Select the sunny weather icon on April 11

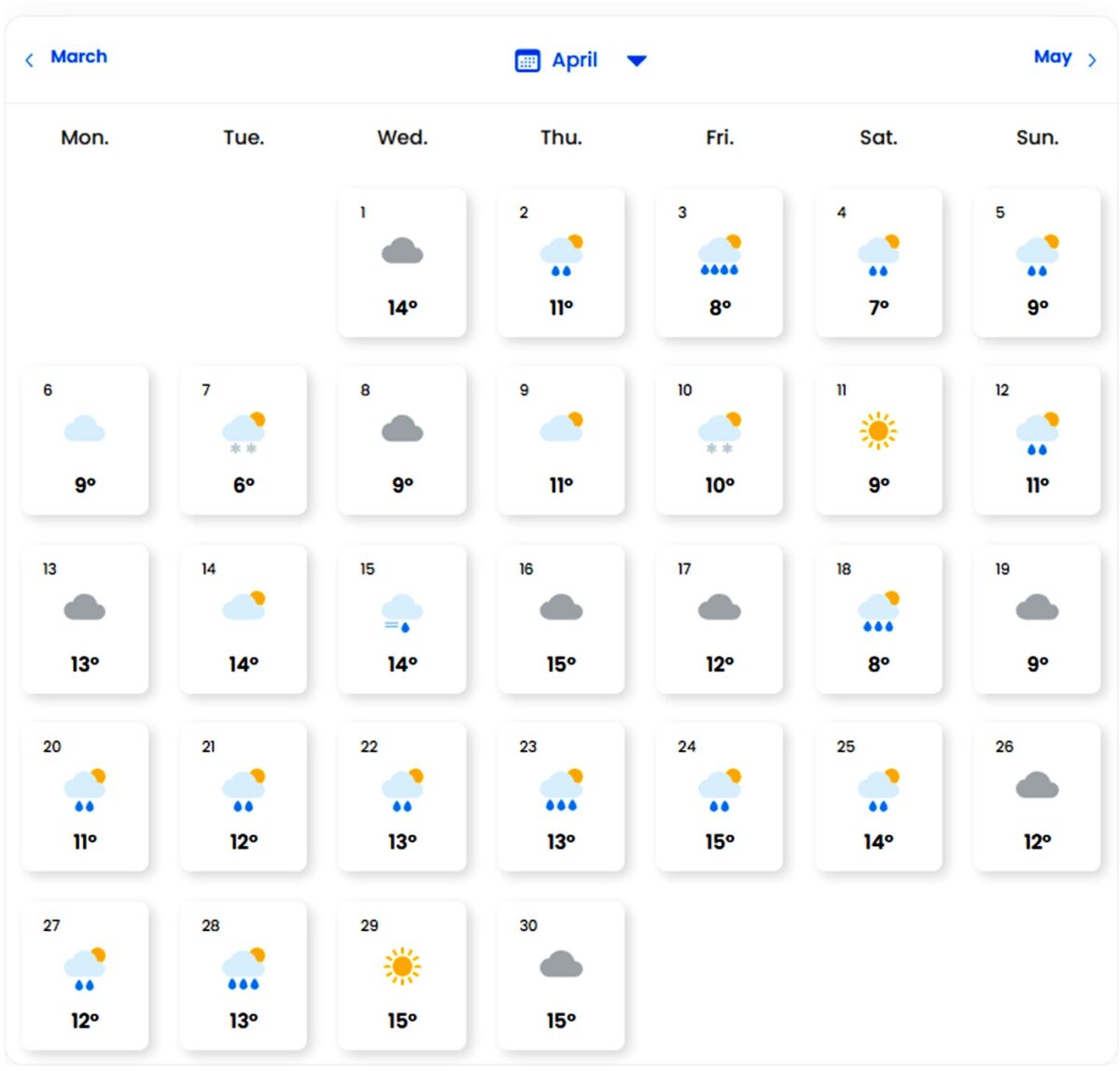(878, 431)
